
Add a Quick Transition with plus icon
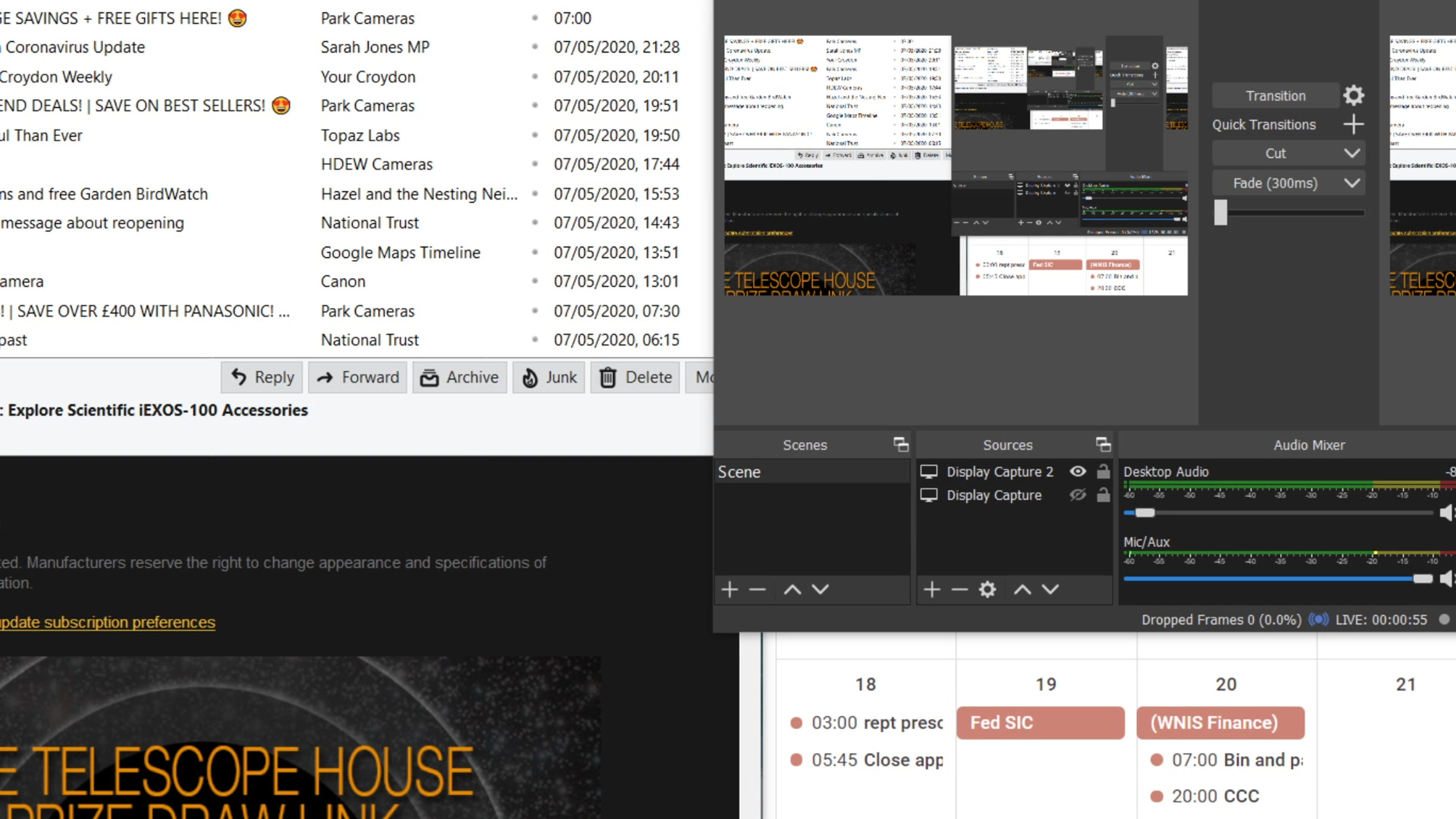point(1354,124)
